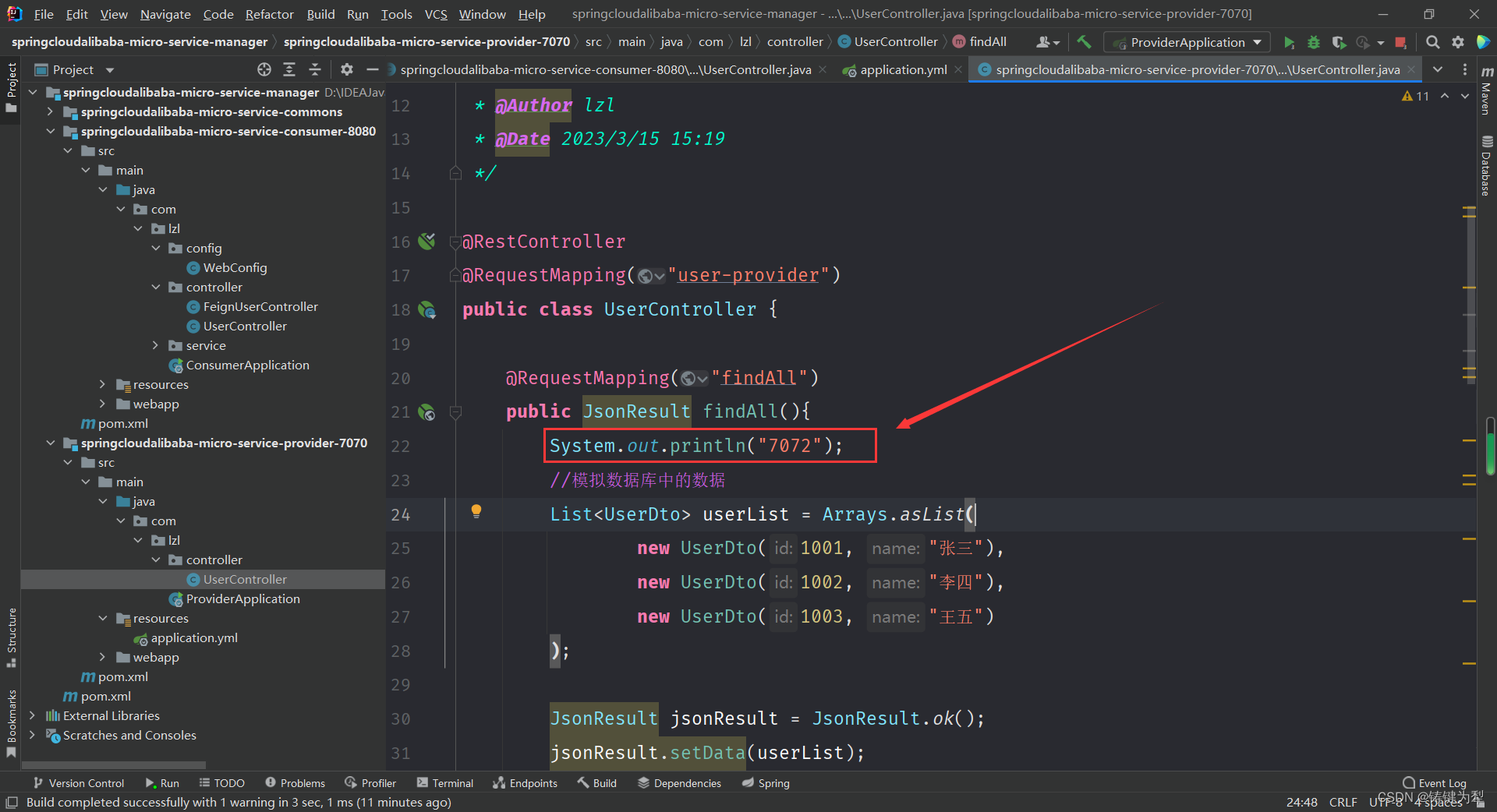Screen dimensions: 1497x812
Task: Select opened file locate target icon
Action: (x=264, y=69)
